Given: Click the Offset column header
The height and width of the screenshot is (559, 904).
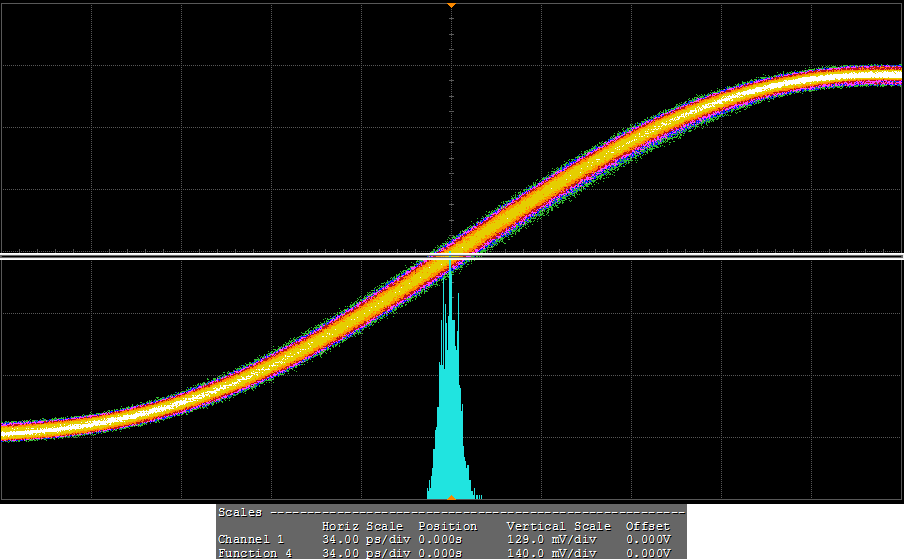Looking at the screenshot, I should coord(648,526).
